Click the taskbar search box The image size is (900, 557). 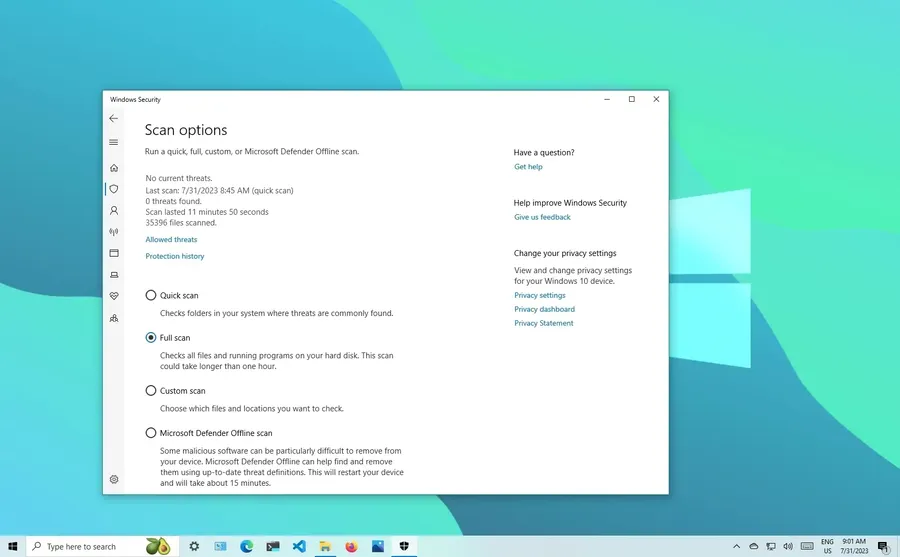point(102,546)
